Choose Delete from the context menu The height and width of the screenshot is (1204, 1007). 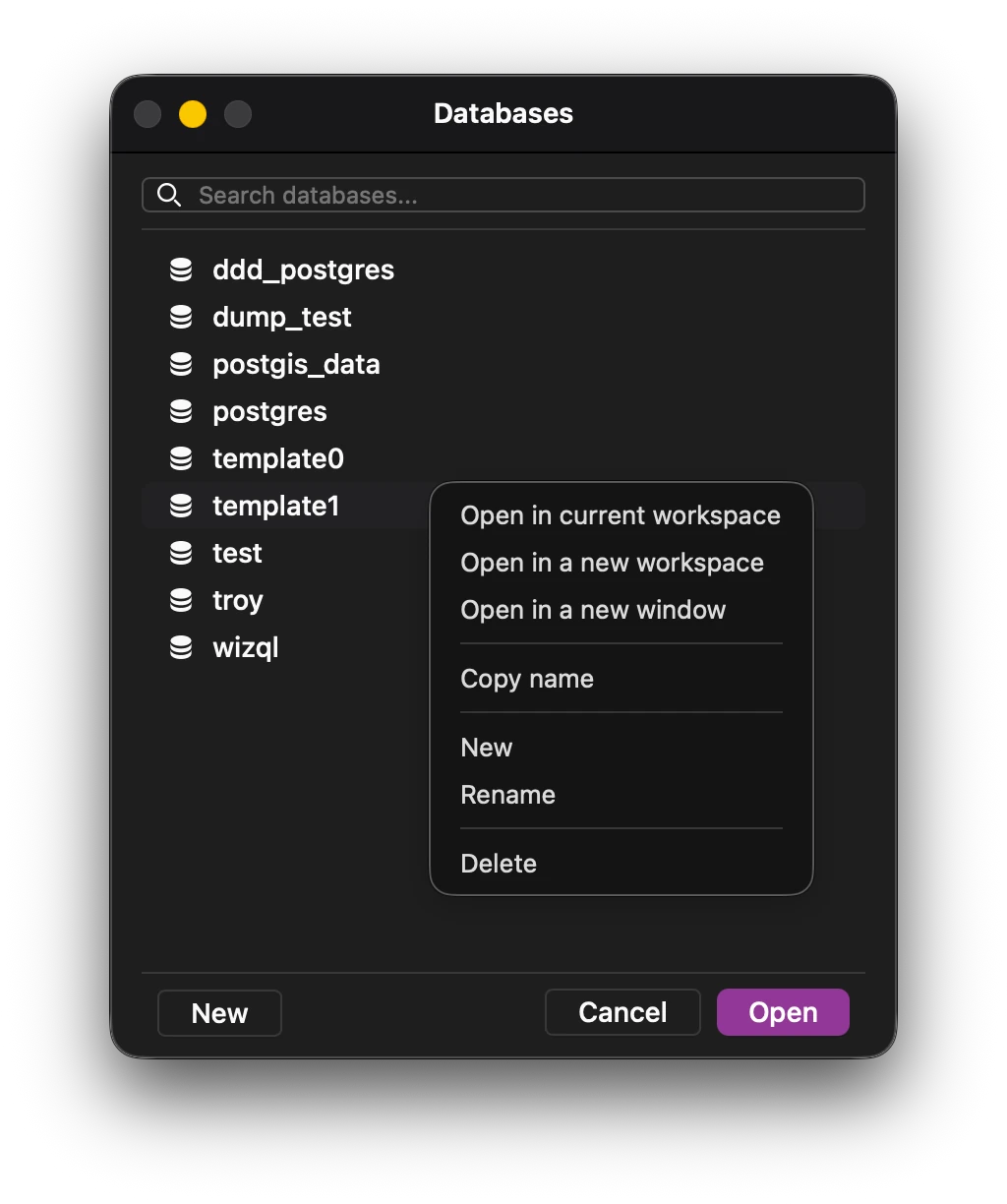coord(499,863)
